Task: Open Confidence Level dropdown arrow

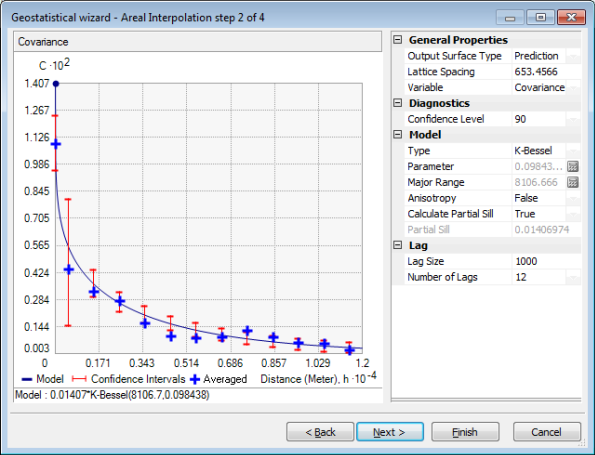Action: (573, 119)
